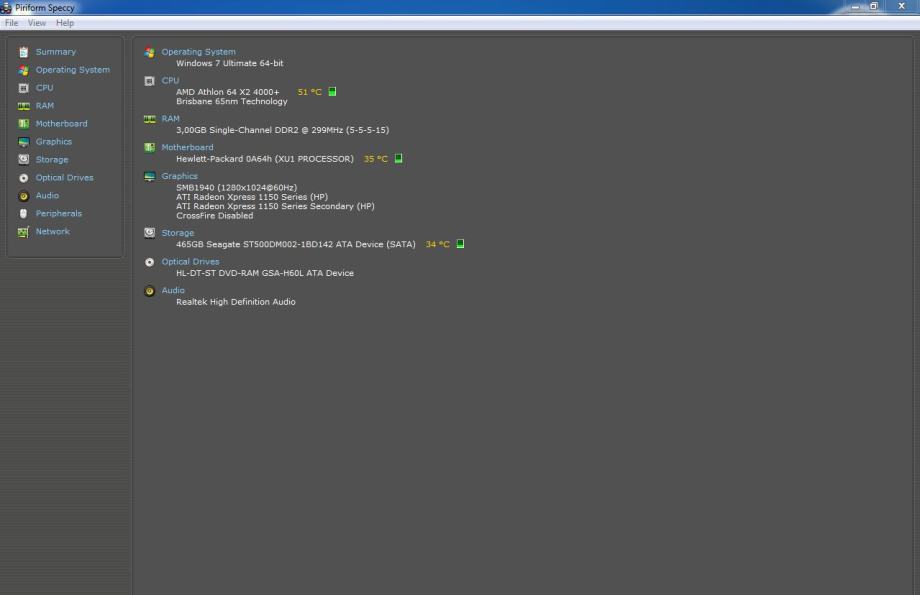Viewport: 920px width, 595px height.
Task: Click the Storage icon in summary panel
Action: pyautogui.click(x=150, y=233)
